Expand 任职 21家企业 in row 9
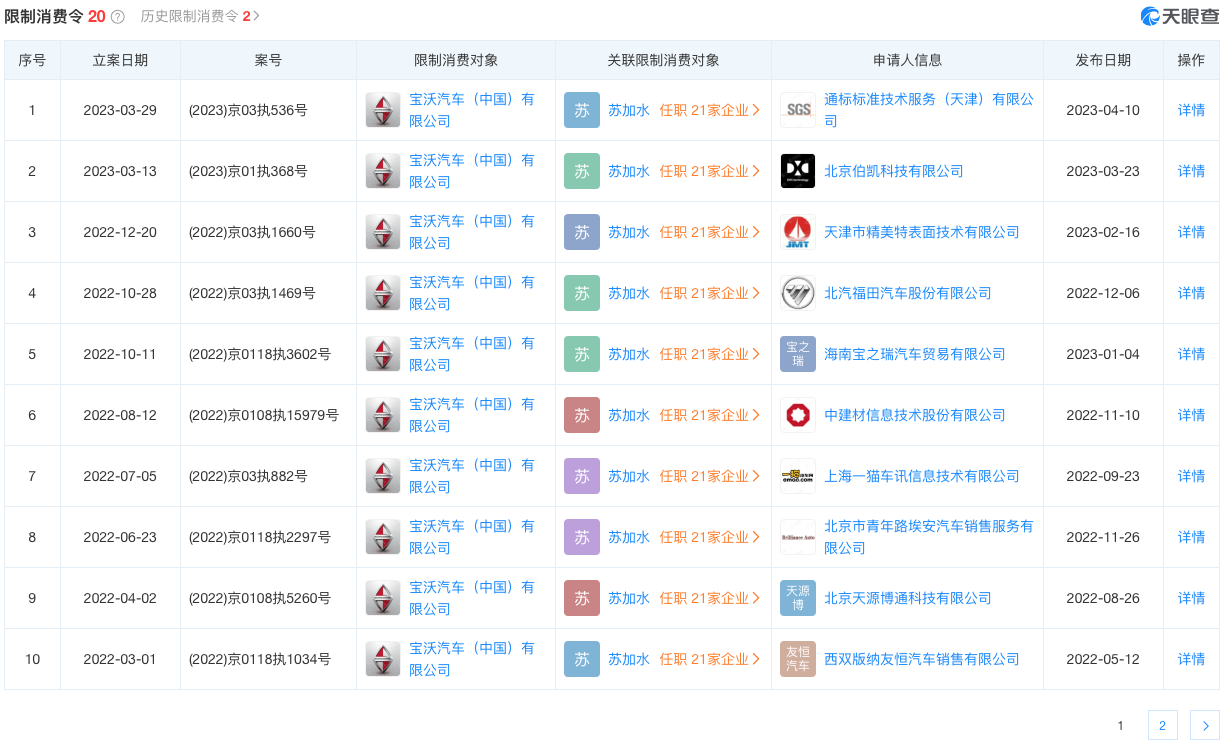1227x746 pixels. point(710,598)
